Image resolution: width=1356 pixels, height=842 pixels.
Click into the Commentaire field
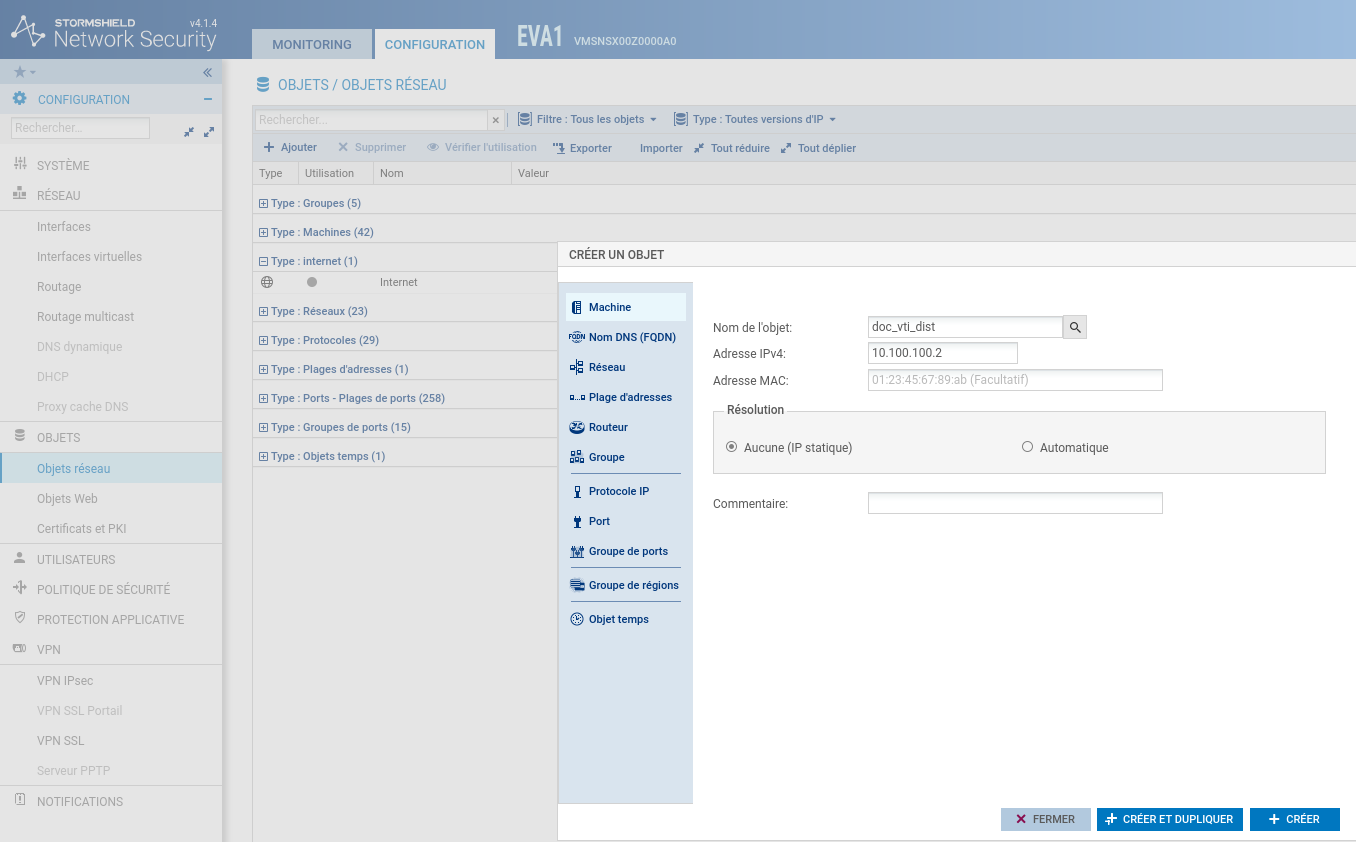pos(1014,503)
